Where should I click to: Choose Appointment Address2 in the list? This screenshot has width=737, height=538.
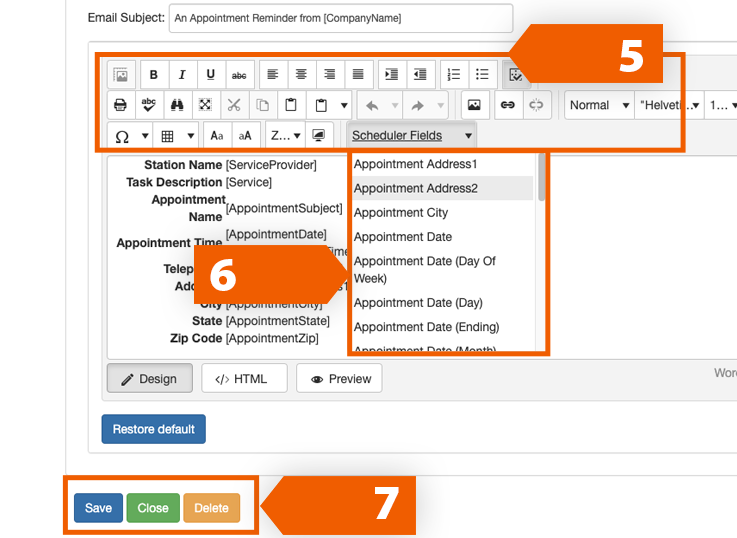[x=416, y=188]
